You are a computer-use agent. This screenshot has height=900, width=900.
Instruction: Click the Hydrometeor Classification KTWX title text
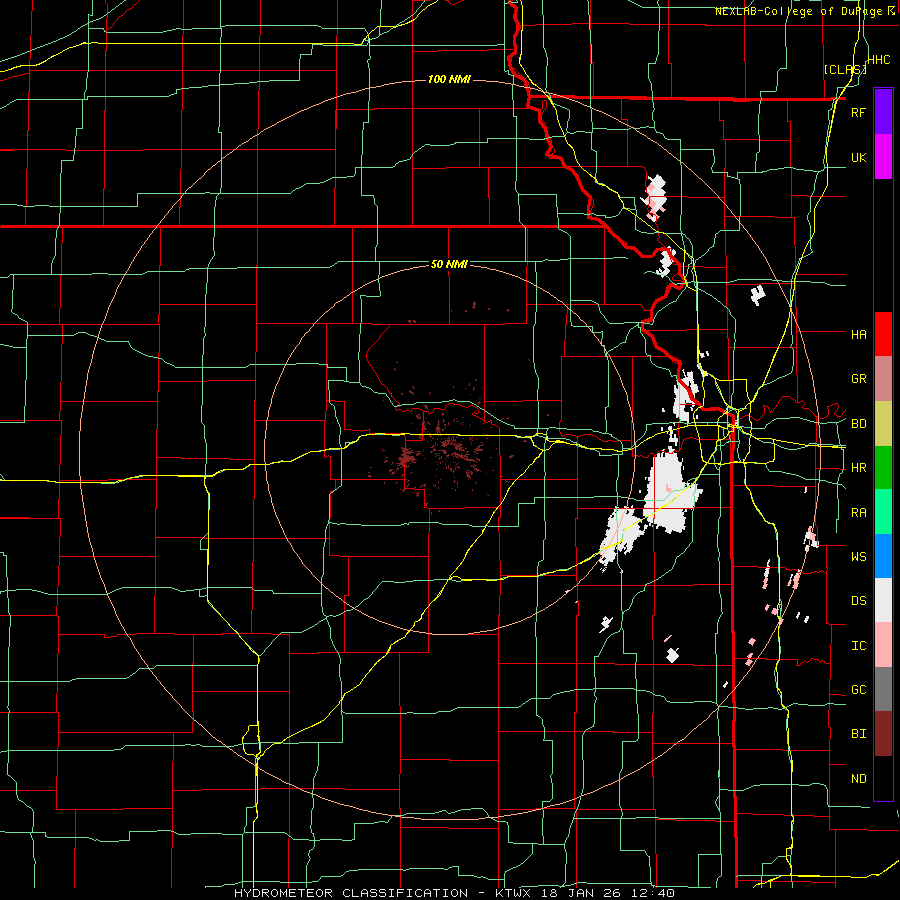coord(454,893)
